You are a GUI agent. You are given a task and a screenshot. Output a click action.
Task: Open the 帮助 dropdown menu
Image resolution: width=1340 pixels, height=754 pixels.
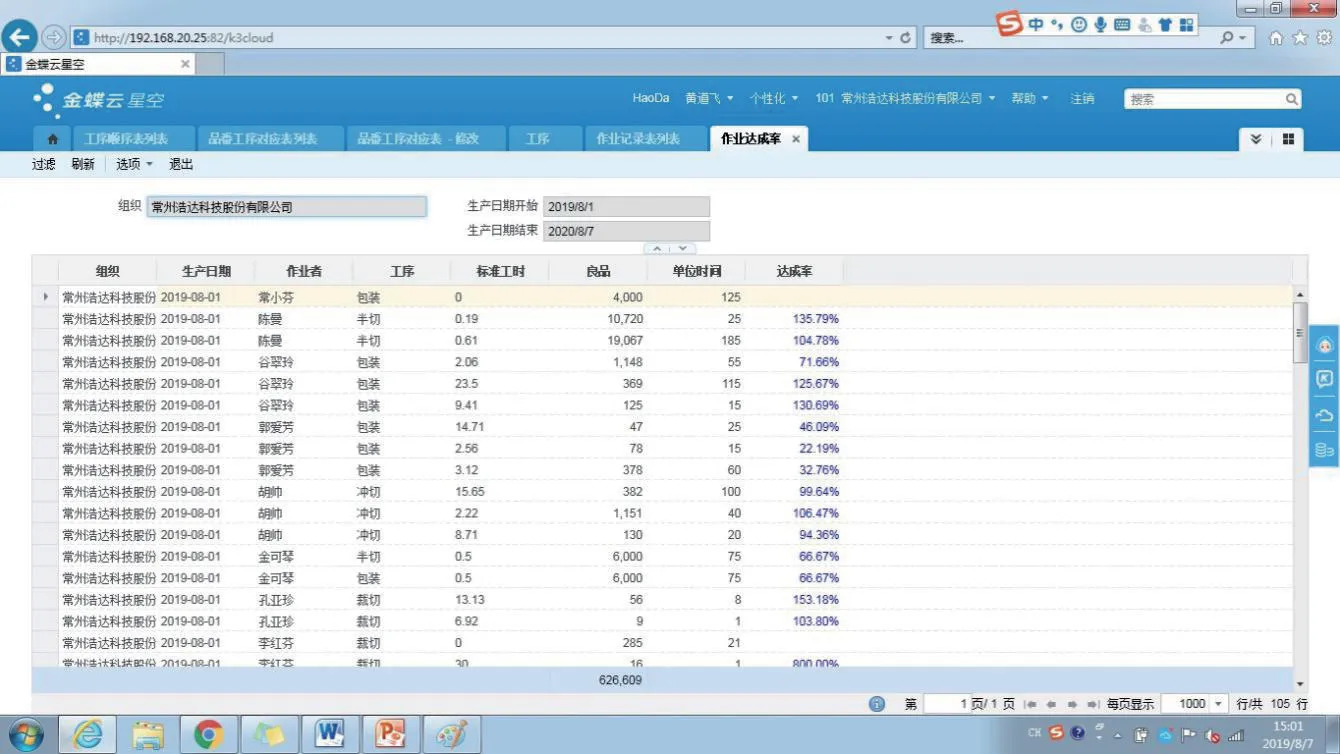coord(1030,98)
